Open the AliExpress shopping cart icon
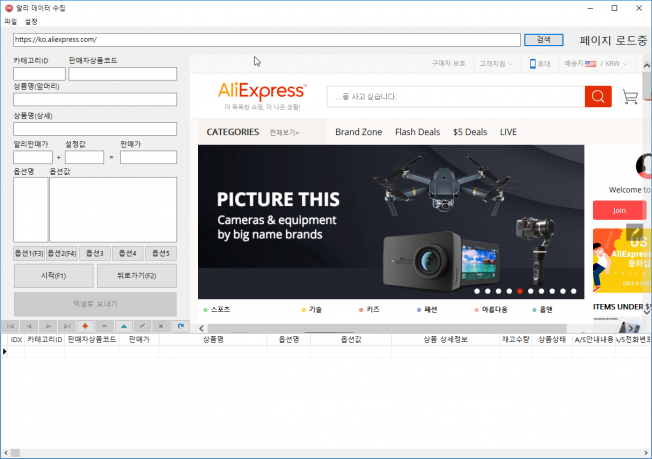The height and width of the screenshot is (459, 652). coord(630,97)
